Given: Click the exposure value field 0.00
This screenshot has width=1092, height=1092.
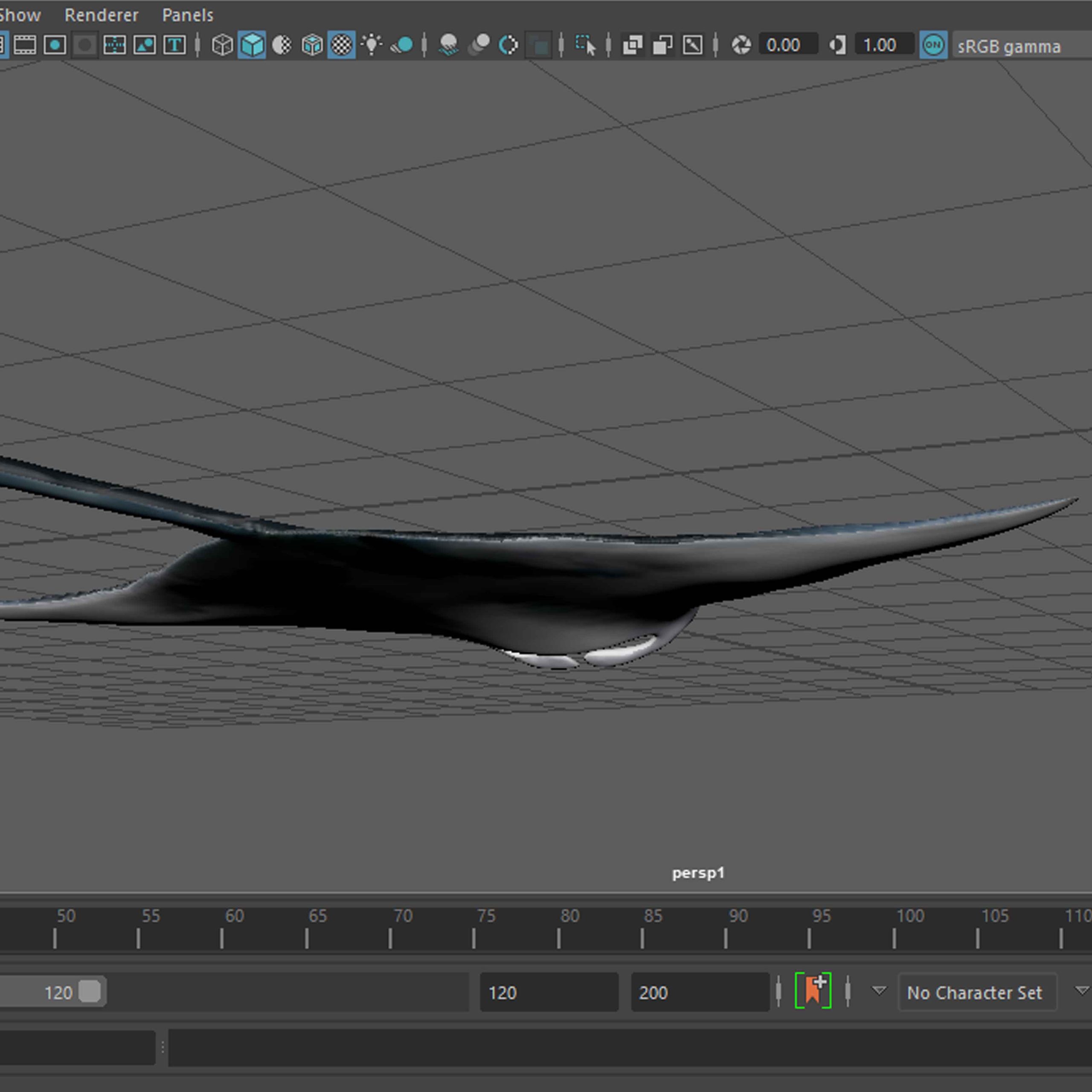Looking at the screenshot, I should 788,45.
